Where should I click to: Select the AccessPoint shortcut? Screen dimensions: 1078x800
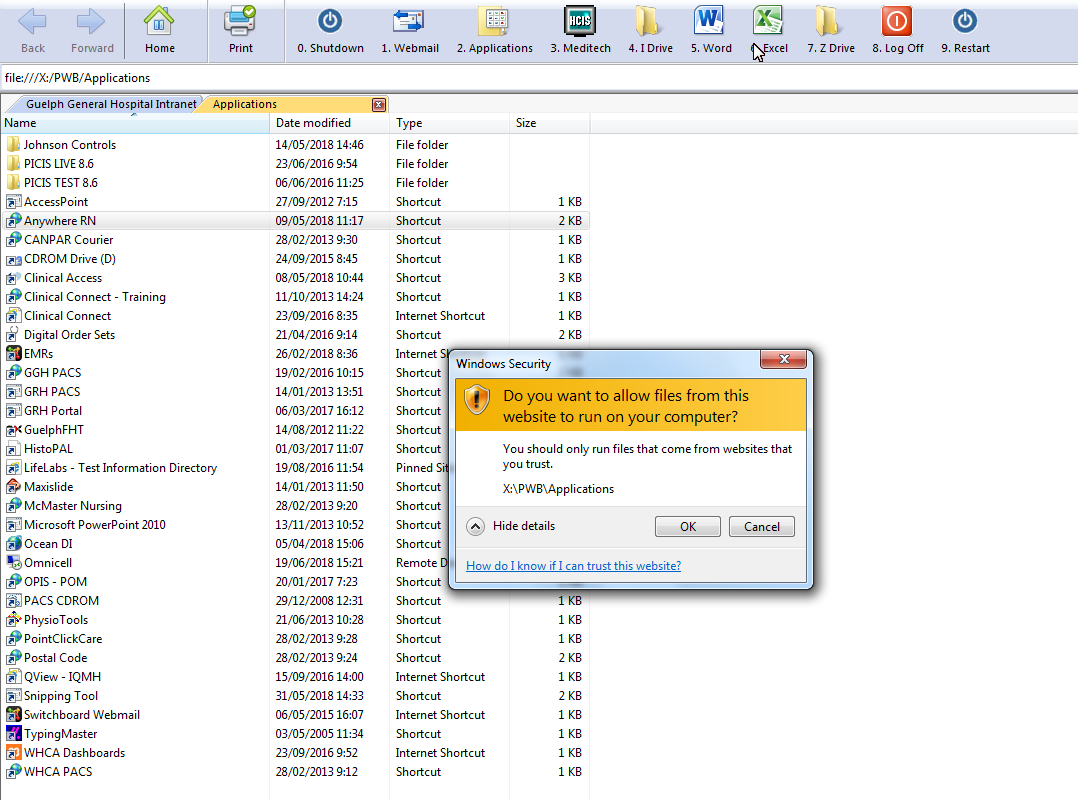point(56,201)
